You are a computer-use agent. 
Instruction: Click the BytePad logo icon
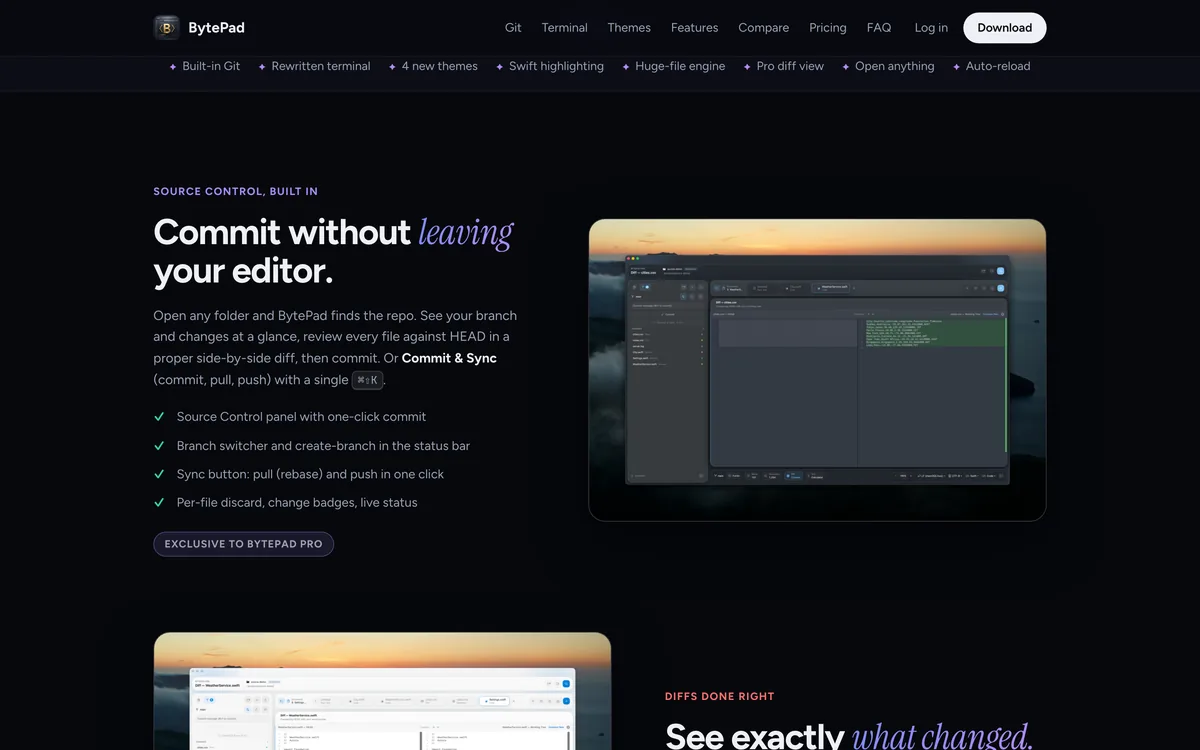coord(167,28)
